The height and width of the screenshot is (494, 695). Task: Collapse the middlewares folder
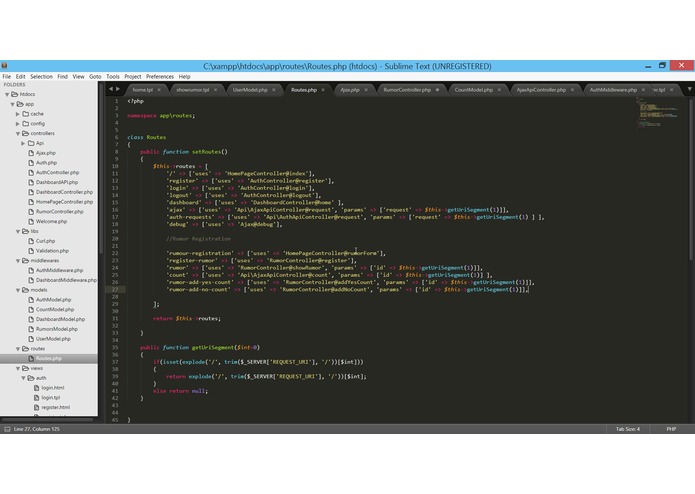pos(18,261)
